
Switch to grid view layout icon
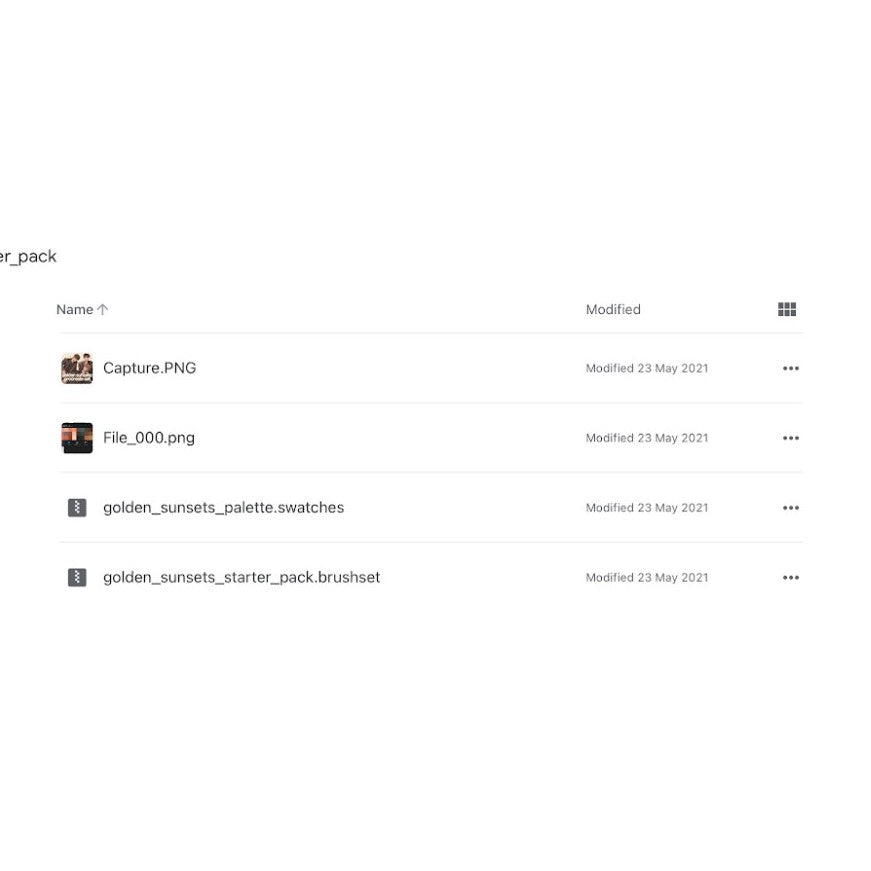[787, 310]
